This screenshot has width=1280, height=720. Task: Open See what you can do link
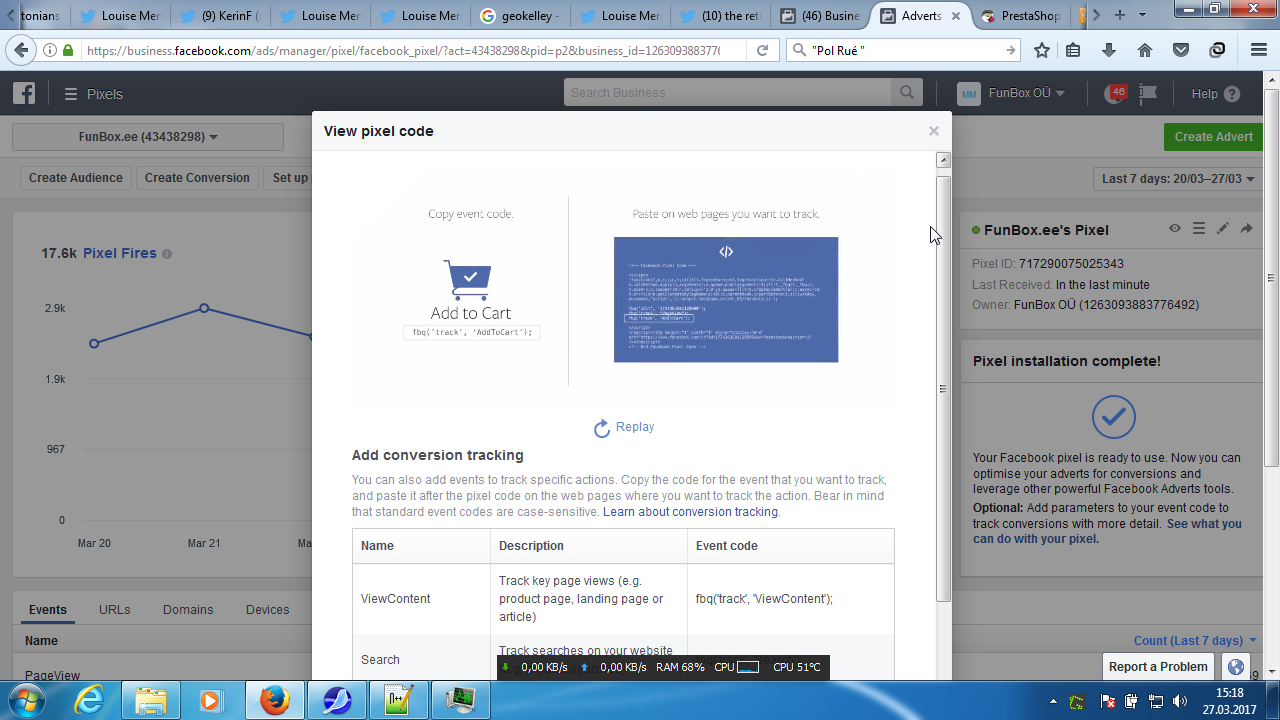point(1107,531)
